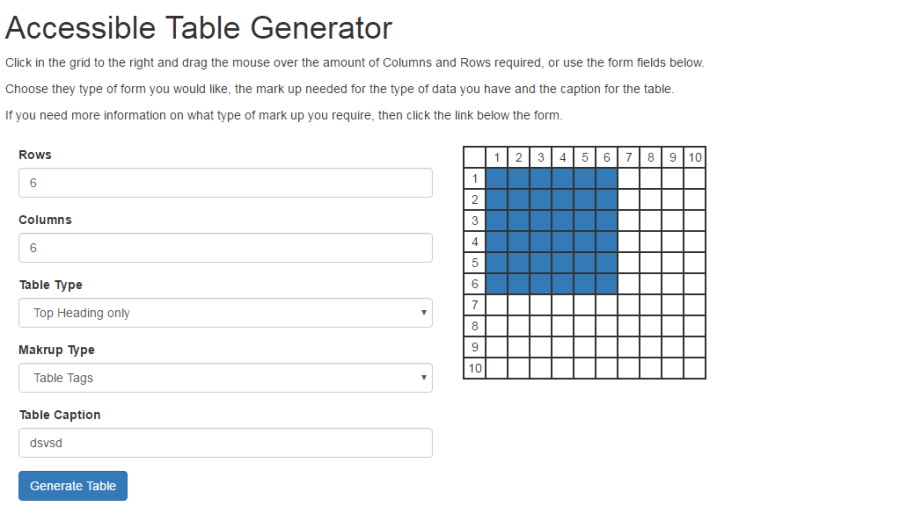Select grid cell at row 8, column 3
Image resolution: width=900 pixels, height=528 pixels.
[x=540, y=326]
